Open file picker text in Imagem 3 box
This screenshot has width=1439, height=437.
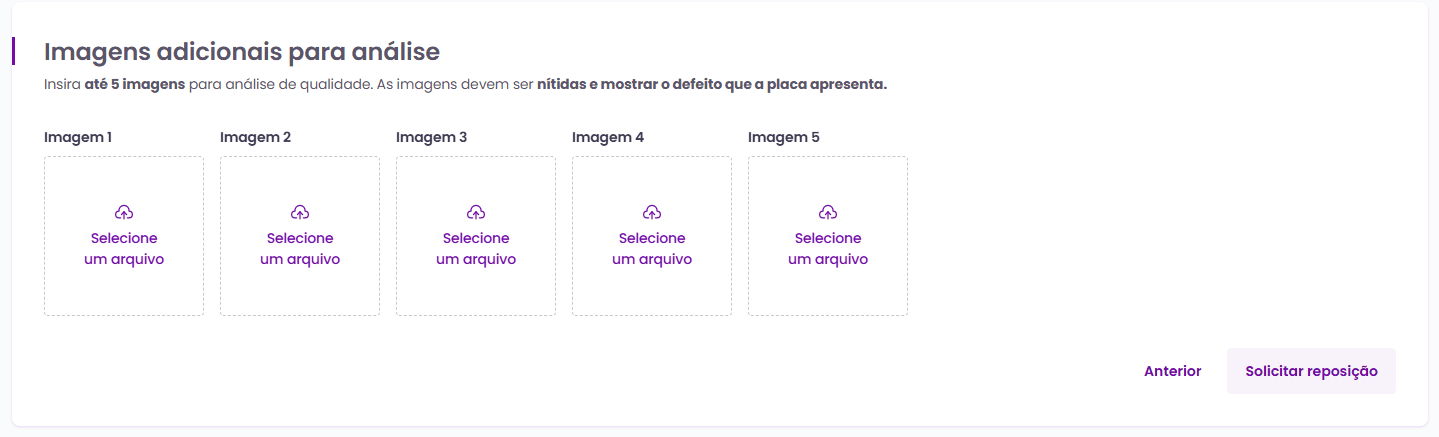[476, 249]
